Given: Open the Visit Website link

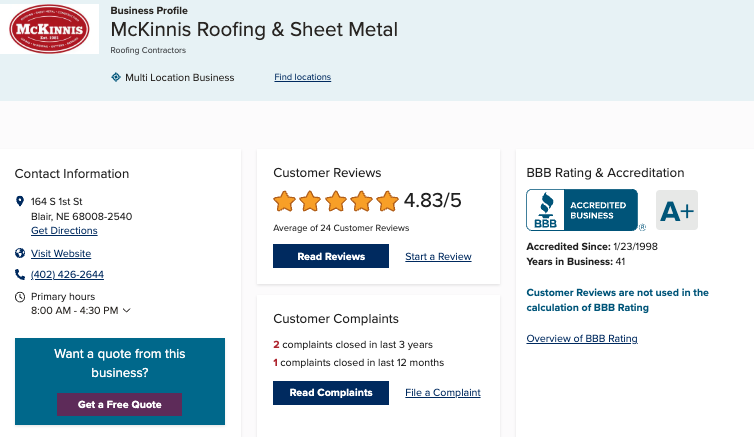Looking at the screenshot, I should point(61,253).
